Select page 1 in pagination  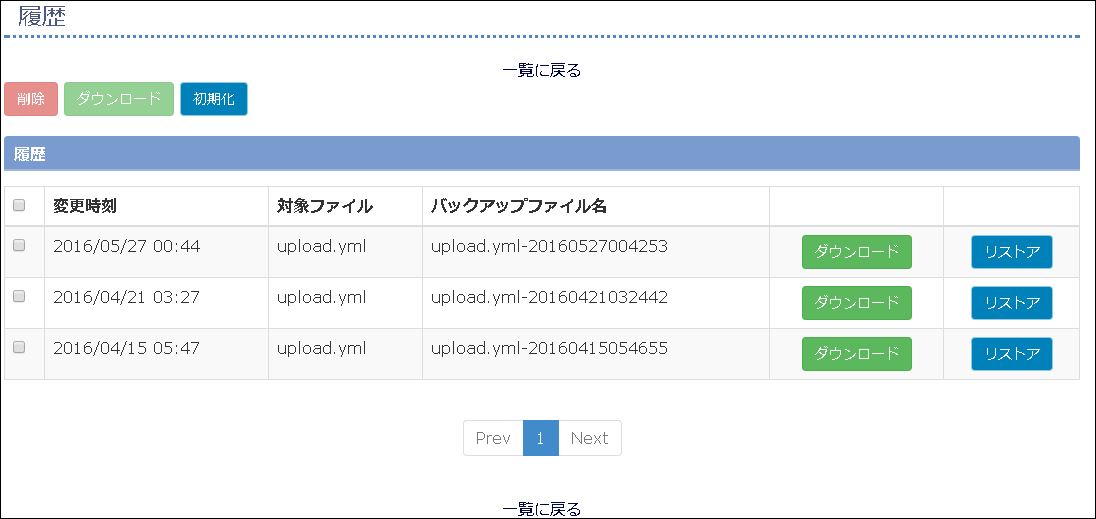point(541,438)
